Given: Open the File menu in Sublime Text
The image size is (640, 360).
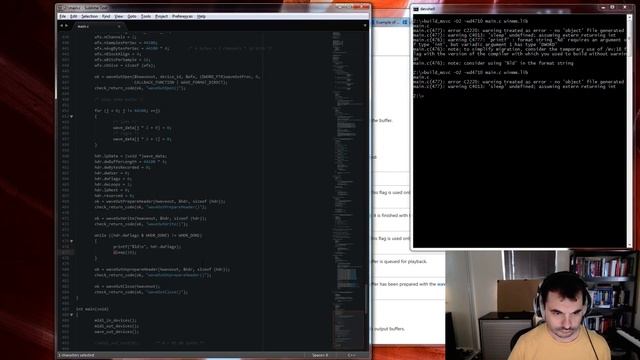Looking at the screenshot, I should coord(62,16).
